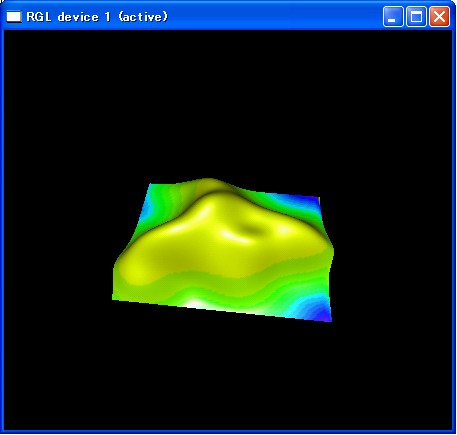Click the purple-blue bottom right corner of surface

coord(325,313)
